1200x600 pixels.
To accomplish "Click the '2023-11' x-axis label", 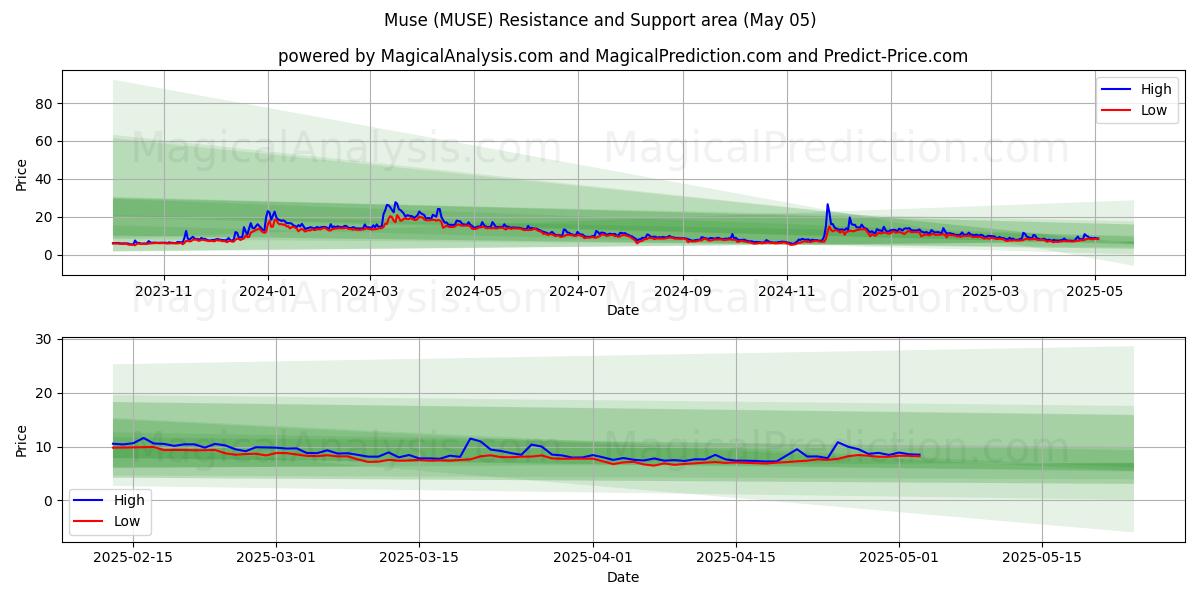I will pyautogui.click(x=164, y=291).
